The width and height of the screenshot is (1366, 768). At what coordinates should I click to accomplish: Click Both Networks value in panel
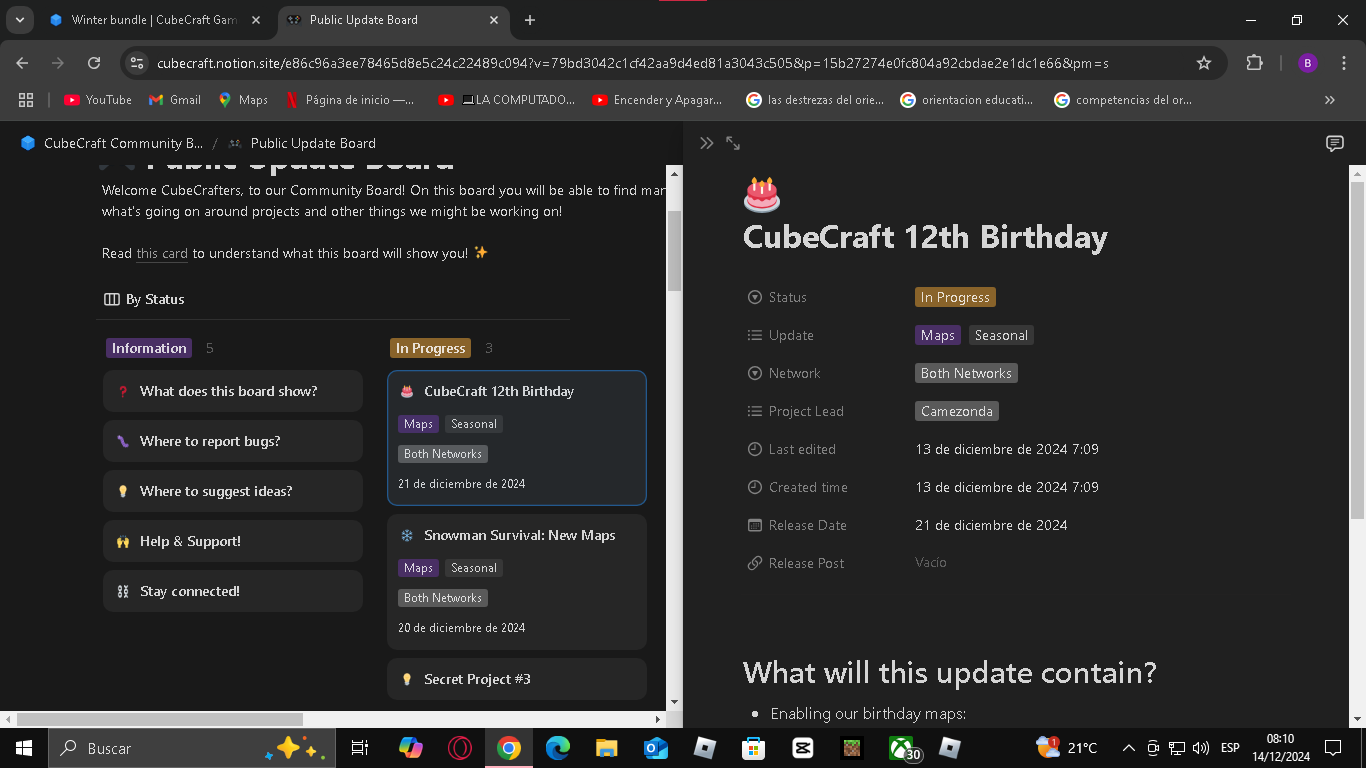click(x=966, y=373)
